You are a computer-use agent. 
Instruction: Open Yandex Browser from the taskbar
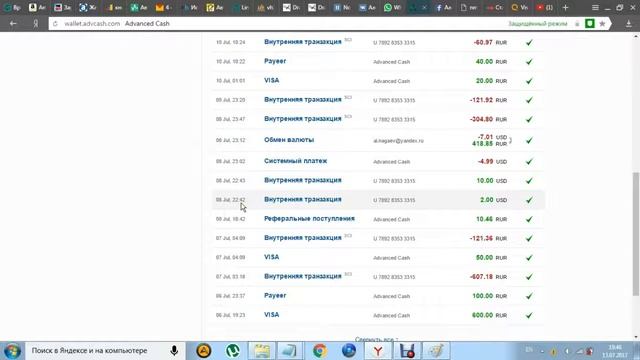tap(378, 351)
